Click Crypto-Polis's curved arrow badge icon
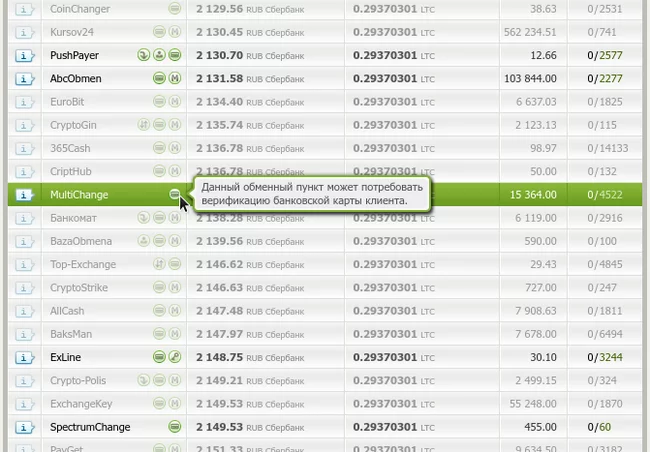 (143, 380)
